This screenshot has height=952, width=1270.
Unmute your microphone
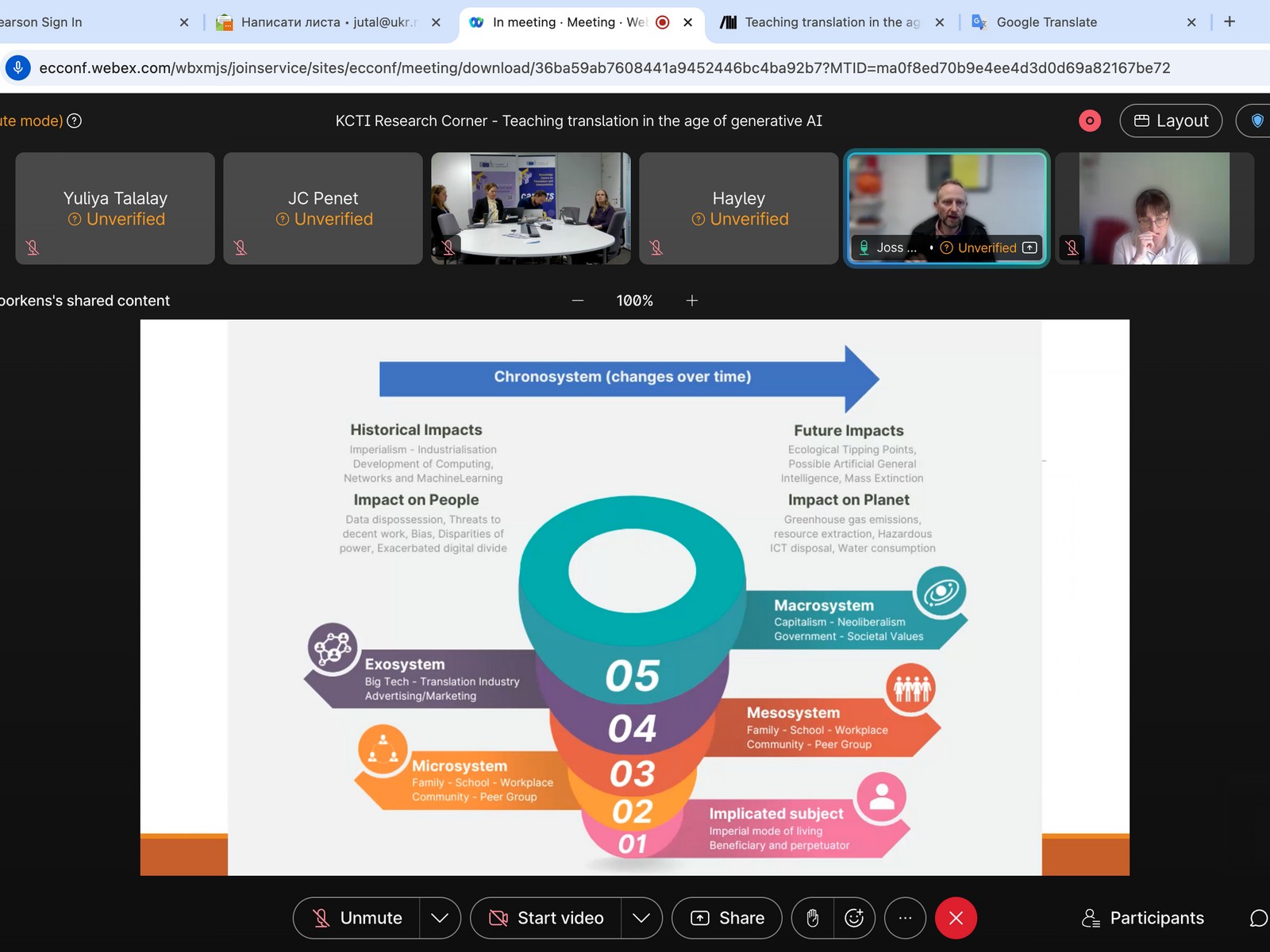[357, 918]
